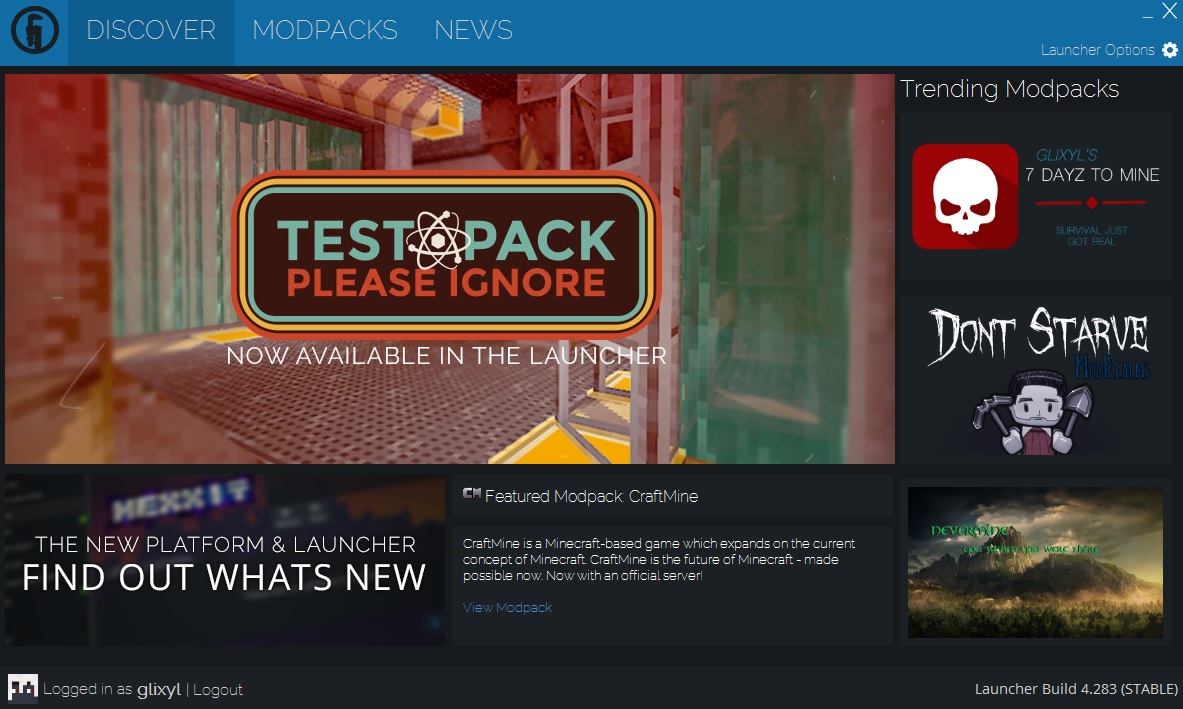Close the launcher with the X icon

tap(1169, 12)
